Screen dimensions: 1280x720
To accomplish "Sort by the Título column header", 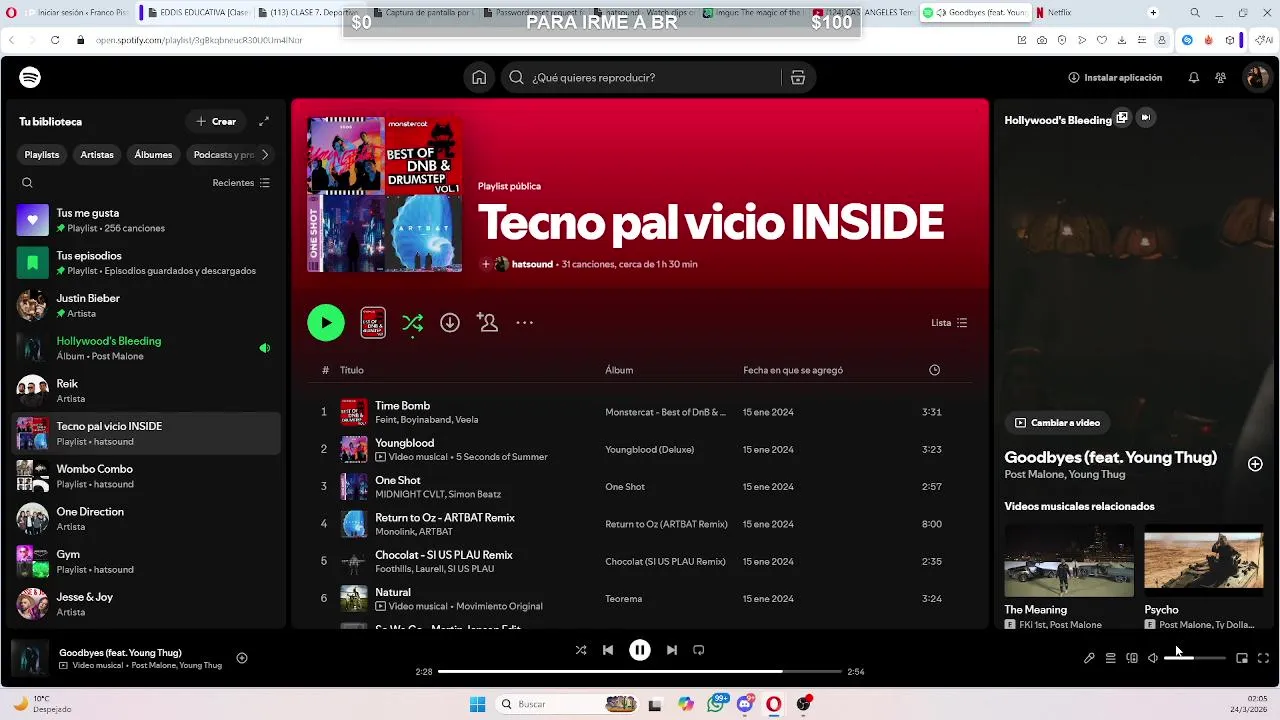I will [352, 370].
